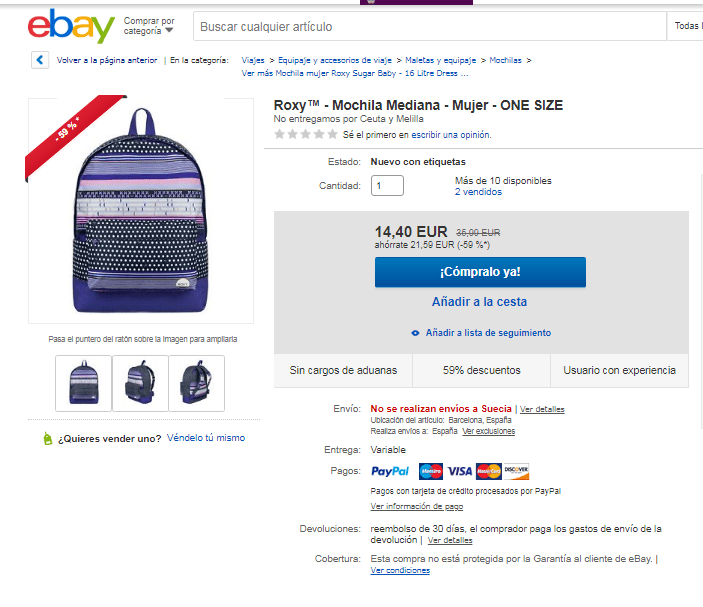Click the Mochilas breadcrumb link
703x607 pixels.
coord(505,60)
